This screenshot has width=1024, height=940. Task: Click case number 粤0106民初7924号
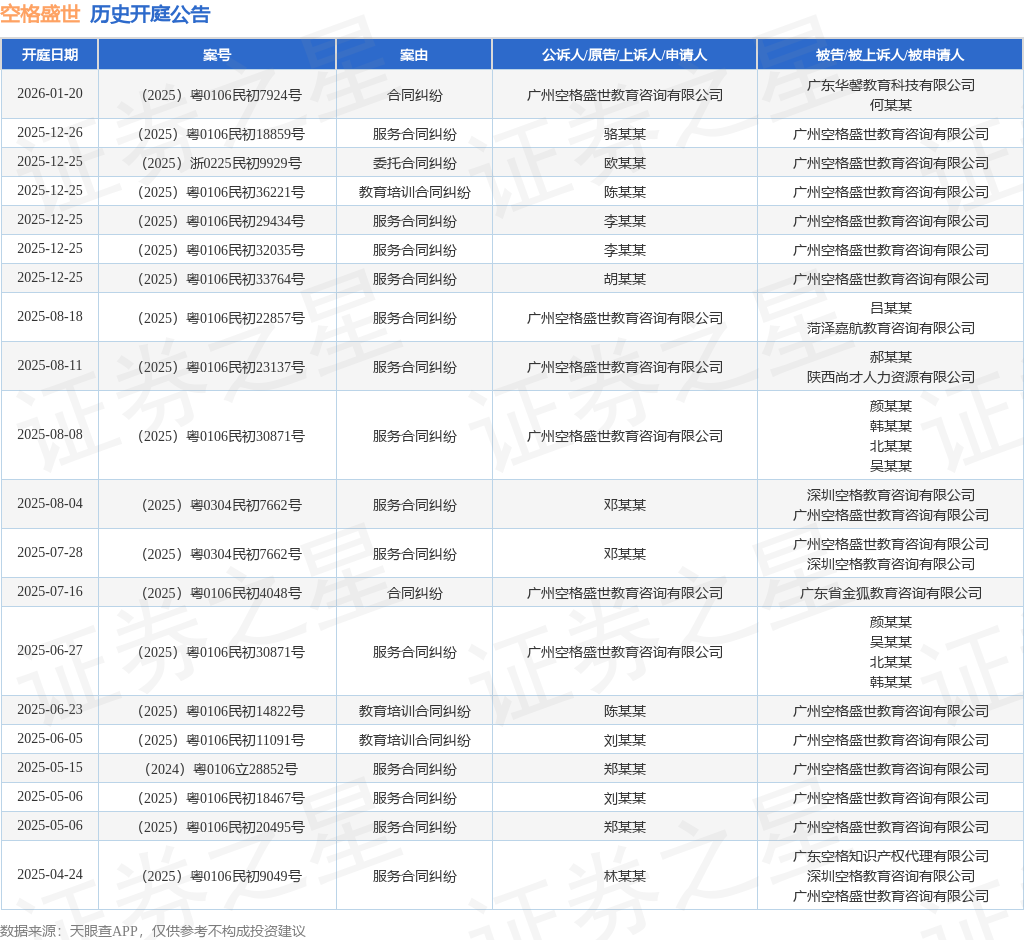click(221, 95)
